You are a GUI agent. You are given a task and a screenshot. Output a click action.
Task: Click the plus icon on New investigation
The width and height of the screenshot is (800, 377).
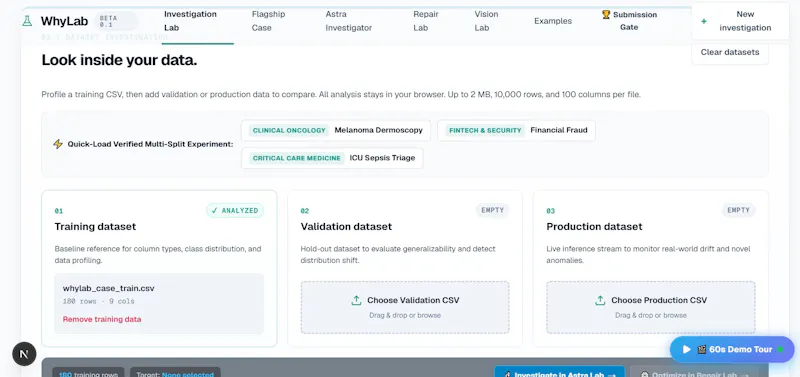click(x=704, y=21)
